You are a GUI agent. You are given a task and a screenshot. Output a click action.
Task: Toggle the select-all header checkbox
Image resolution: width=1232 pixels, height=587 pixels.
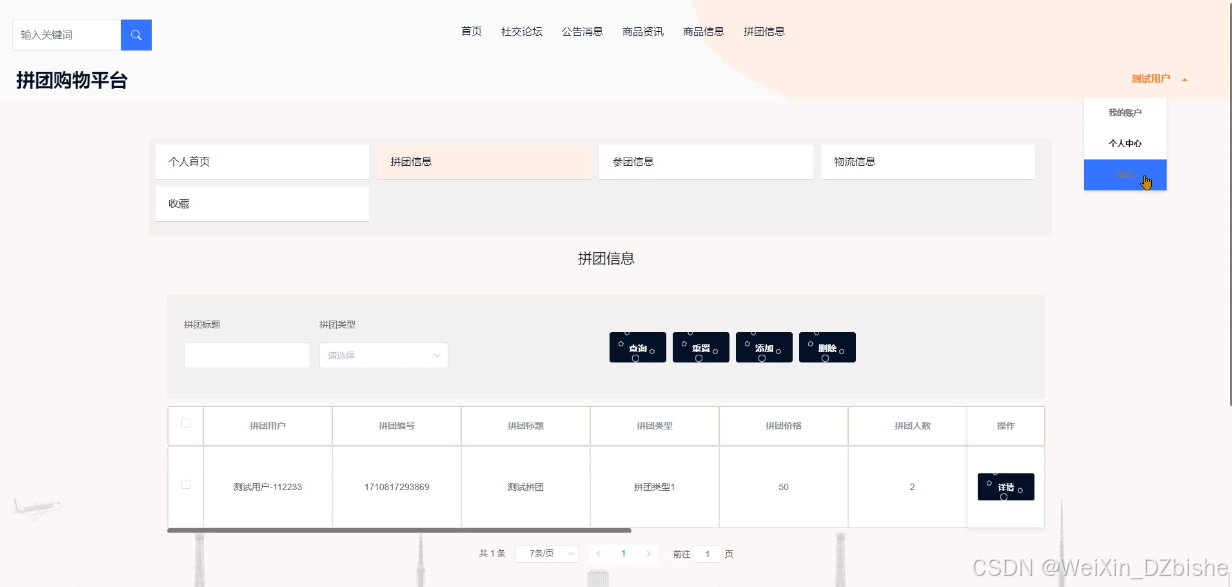(186, 423)
